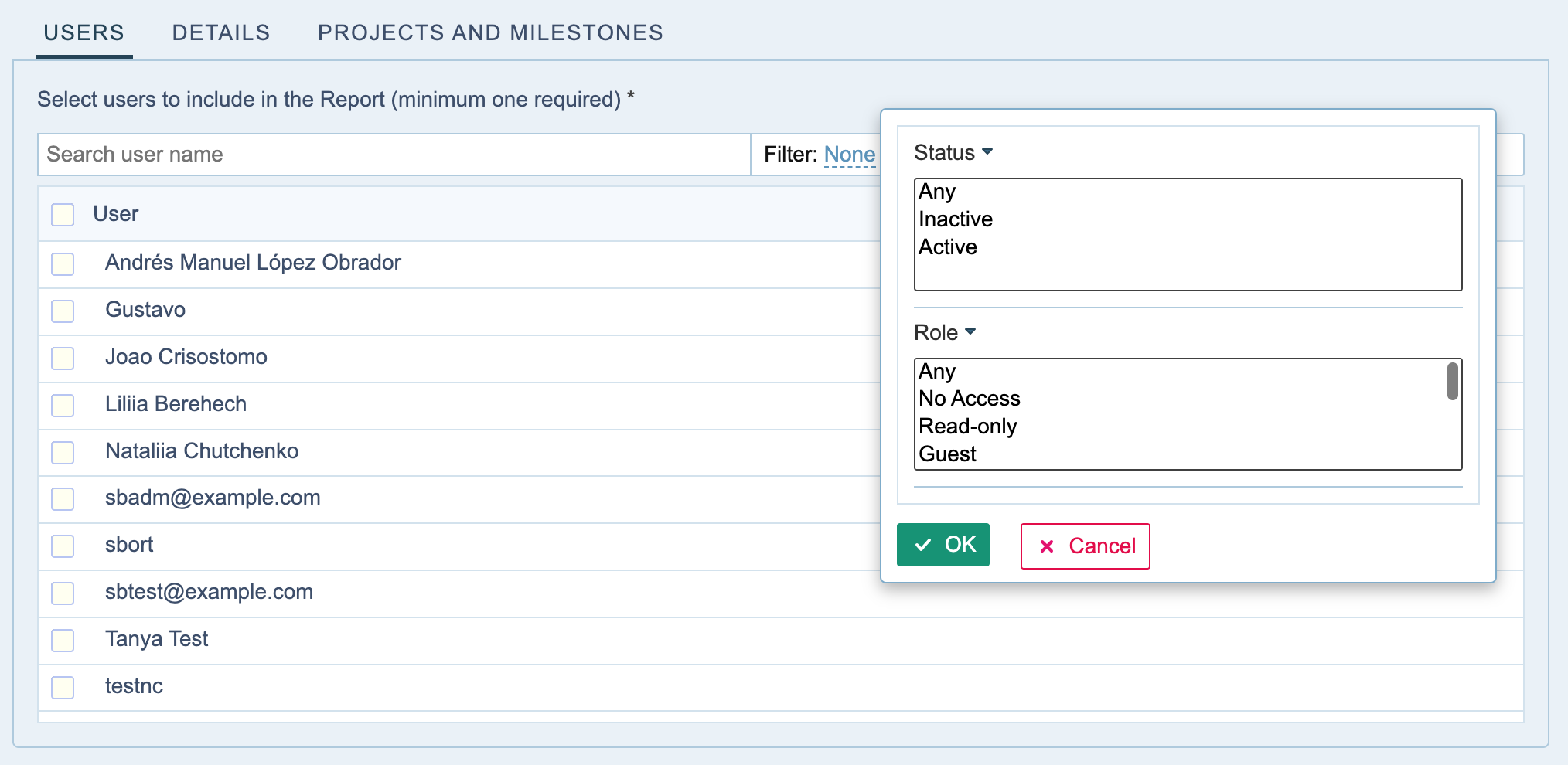1568x765 pixels.
Task: Enable checkbox for Joao Crisostomo
Action: click(63, 358)
